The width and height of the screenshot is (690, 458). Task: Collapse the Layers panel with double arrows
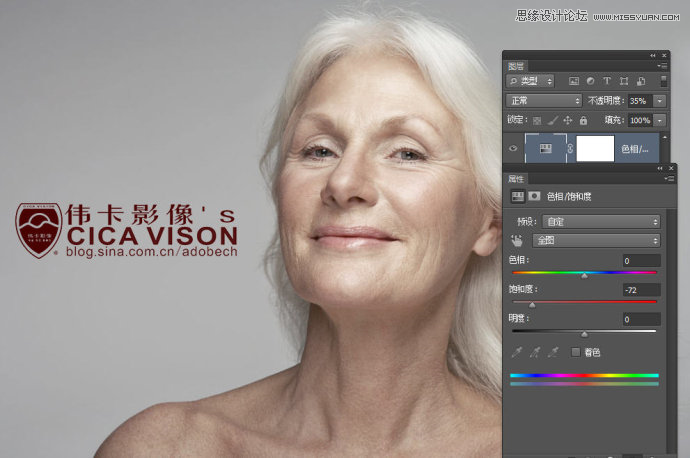653,55
